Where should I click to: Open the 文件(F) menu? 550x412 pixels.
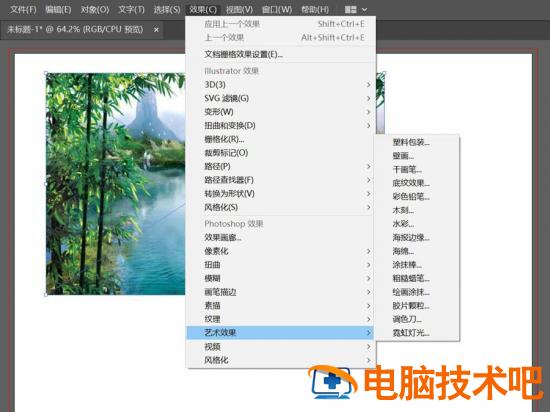coord(23,9)
